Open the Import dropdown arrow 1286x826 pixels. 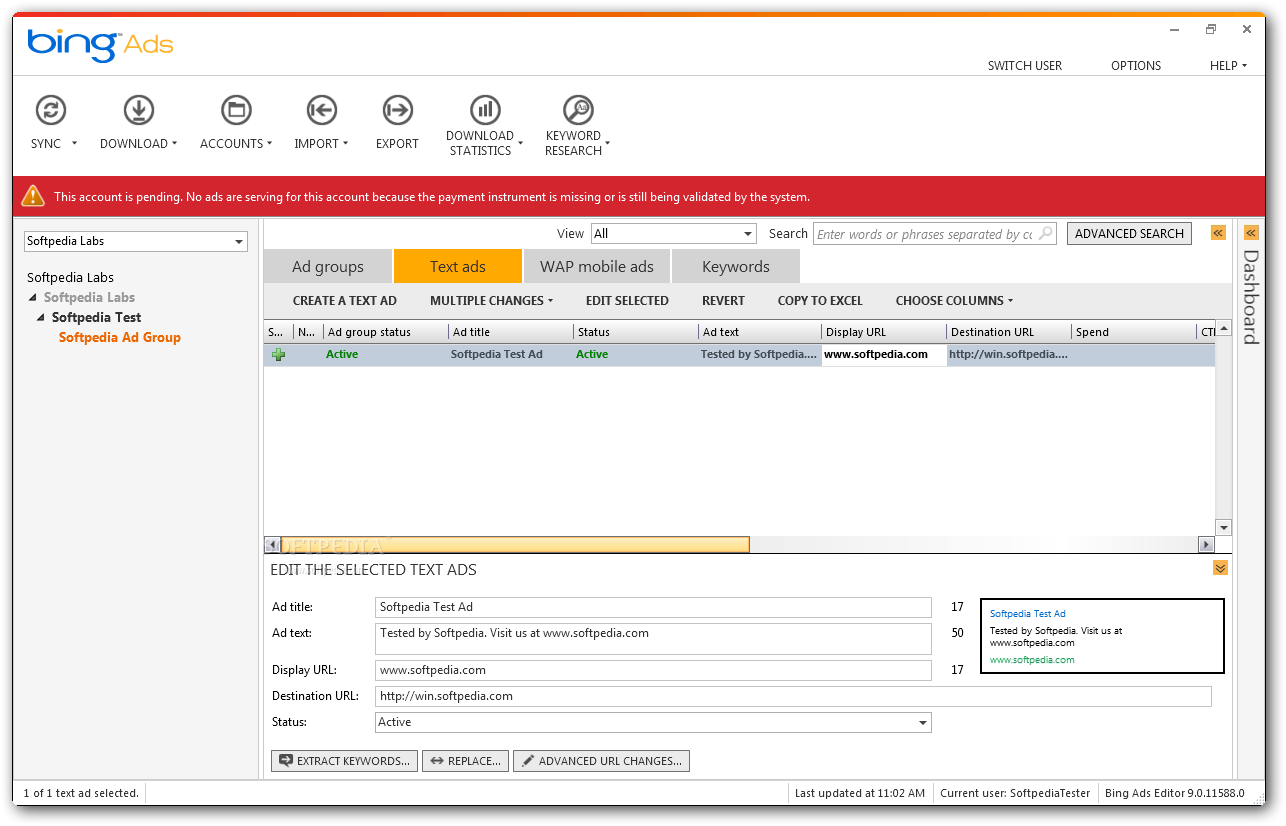click(x=346, y=144)
